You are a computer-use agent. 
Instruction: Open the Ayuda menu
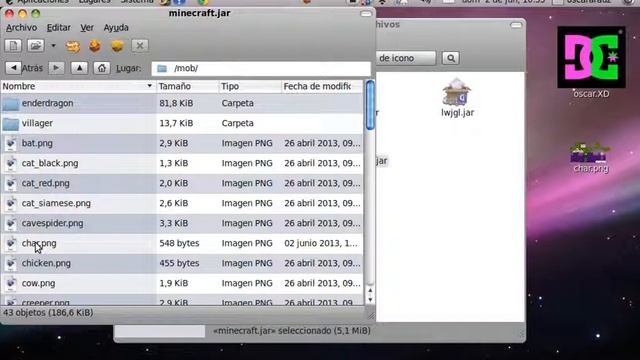point(116,28)
